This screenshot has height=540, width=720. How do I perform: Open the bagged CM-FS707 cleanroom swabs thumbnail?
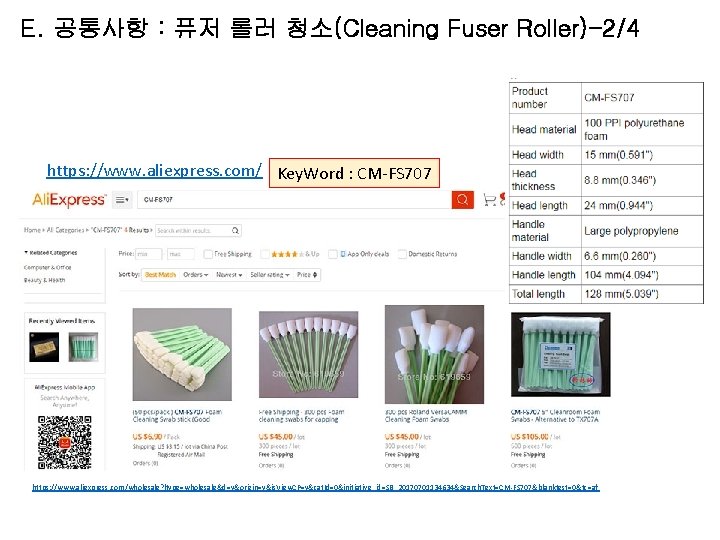pyautogui.click(x=561, y=354)
